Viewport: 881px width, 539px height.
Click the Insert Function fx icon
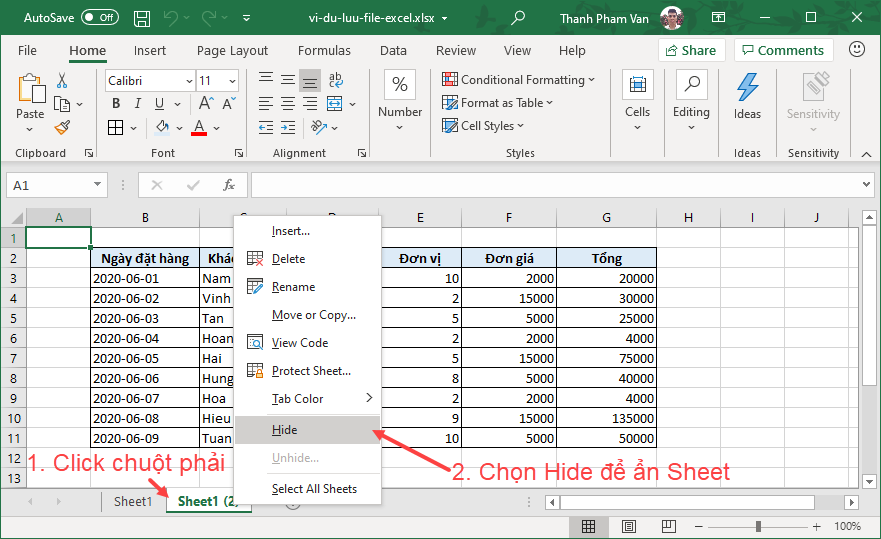pyautogui.click(x=229, y=185)
